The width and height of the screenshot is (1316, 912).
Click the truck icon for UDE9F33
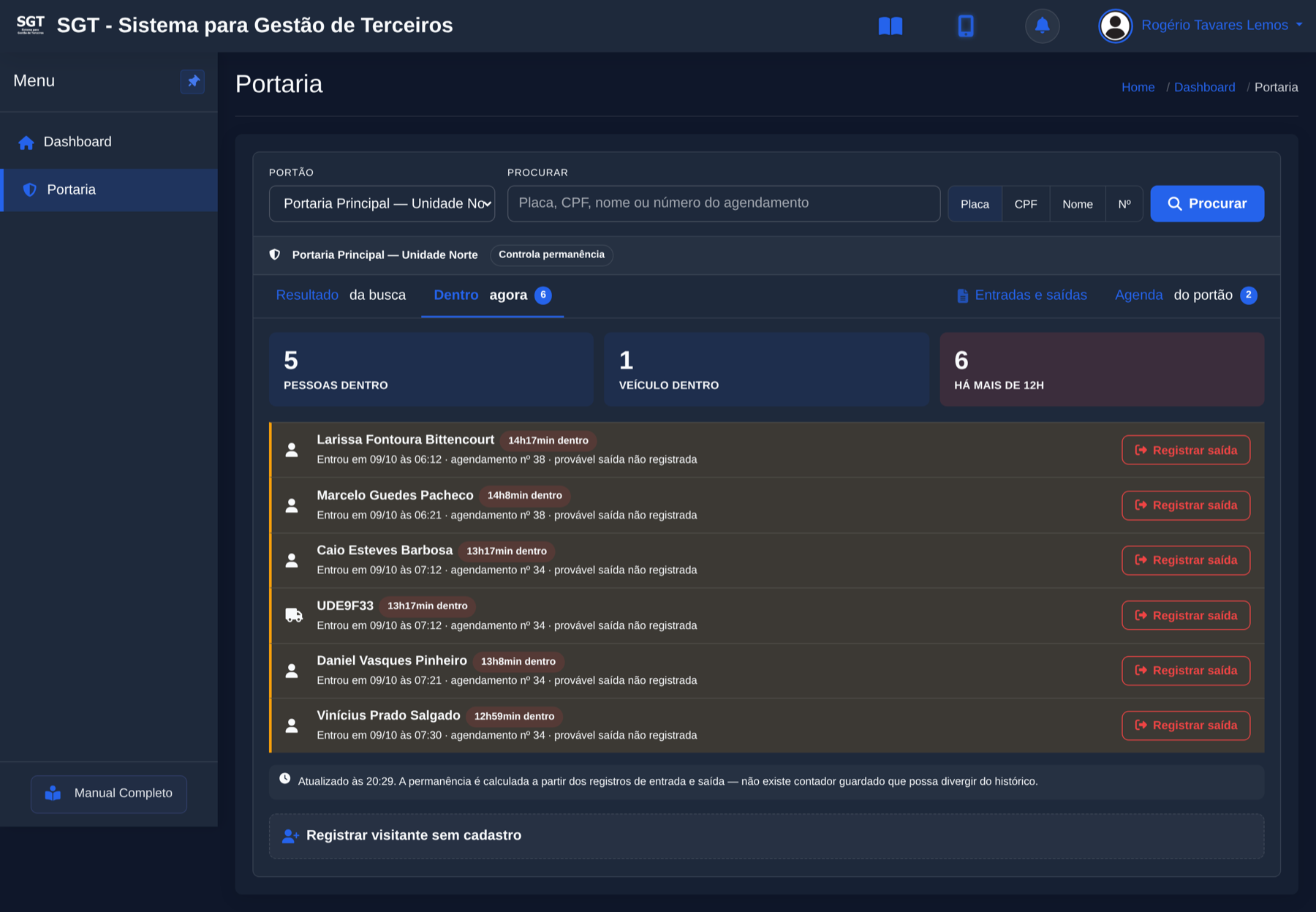294,615
